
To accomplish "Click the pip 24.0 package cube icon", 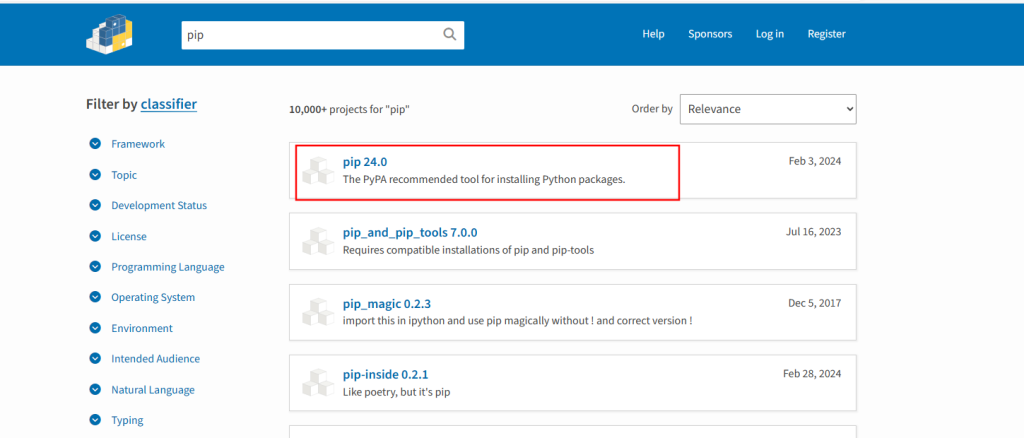I will (319, 171).
